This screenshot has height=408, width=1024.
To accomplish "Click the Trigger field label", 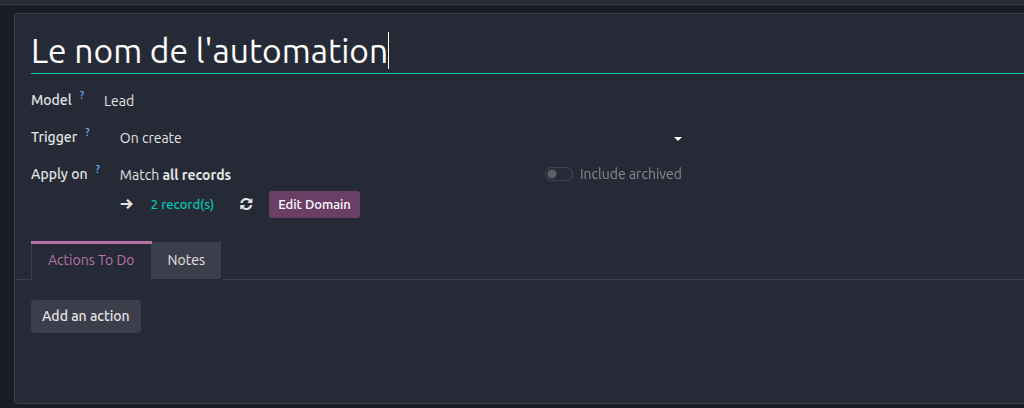I will point(54,137).
